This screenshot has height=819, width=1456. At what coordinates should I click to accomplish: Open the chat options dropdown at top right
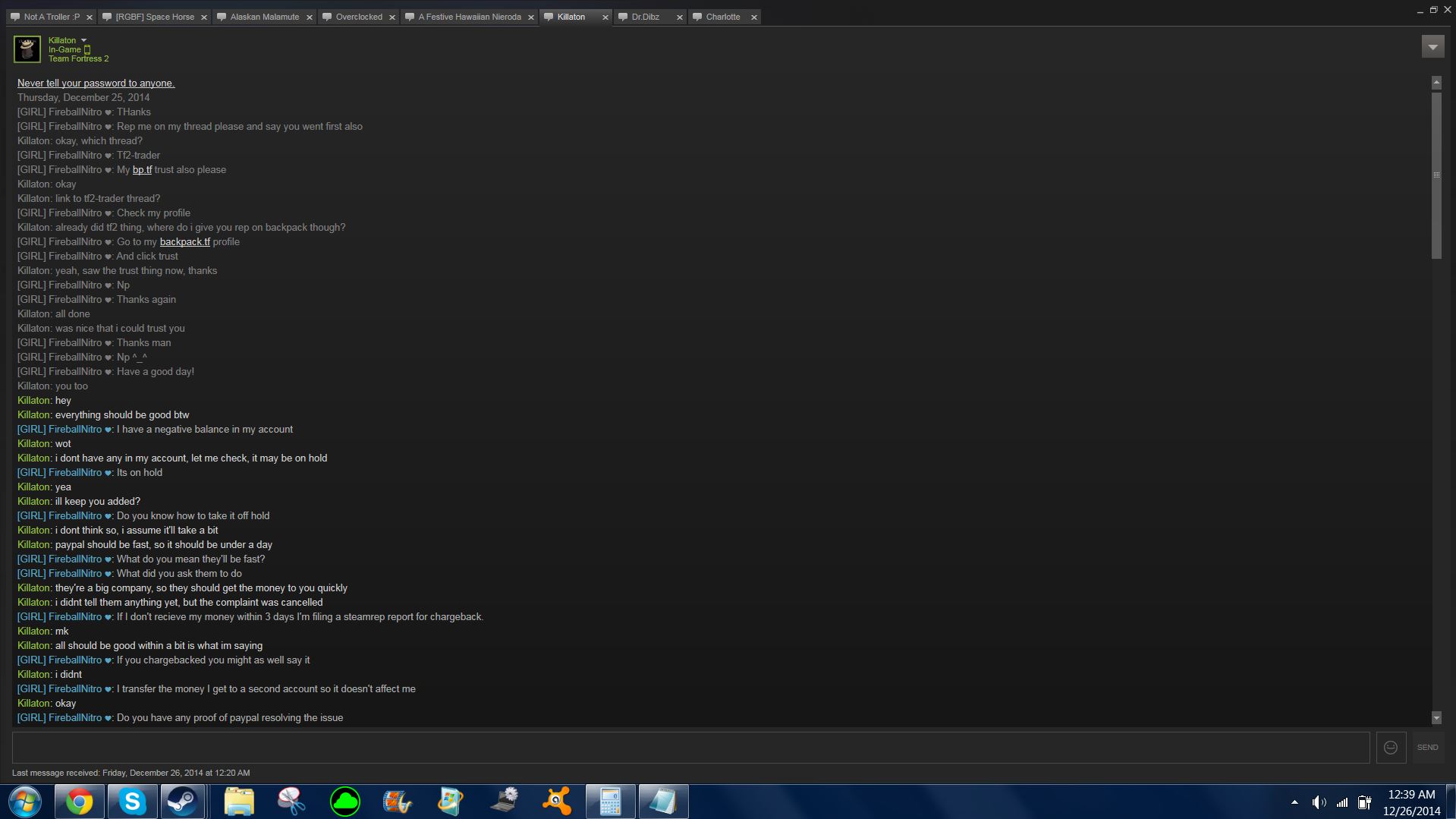click(x=1432, y=47)
